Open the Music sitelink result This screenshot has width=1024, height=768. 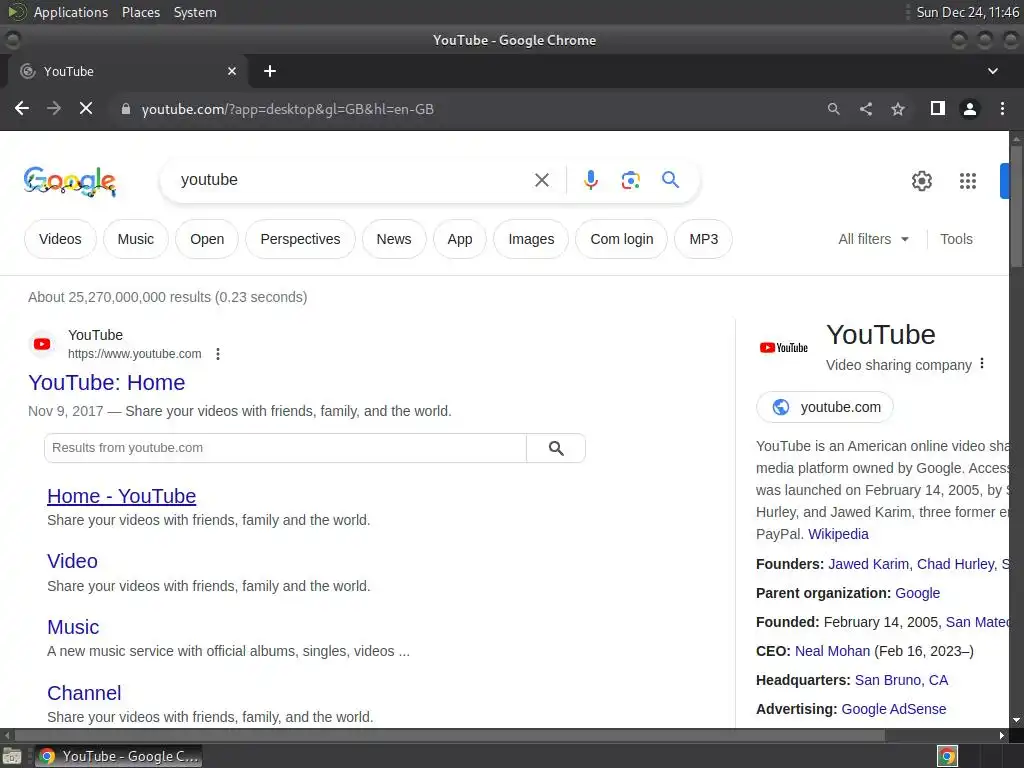(x=73, y=627)
